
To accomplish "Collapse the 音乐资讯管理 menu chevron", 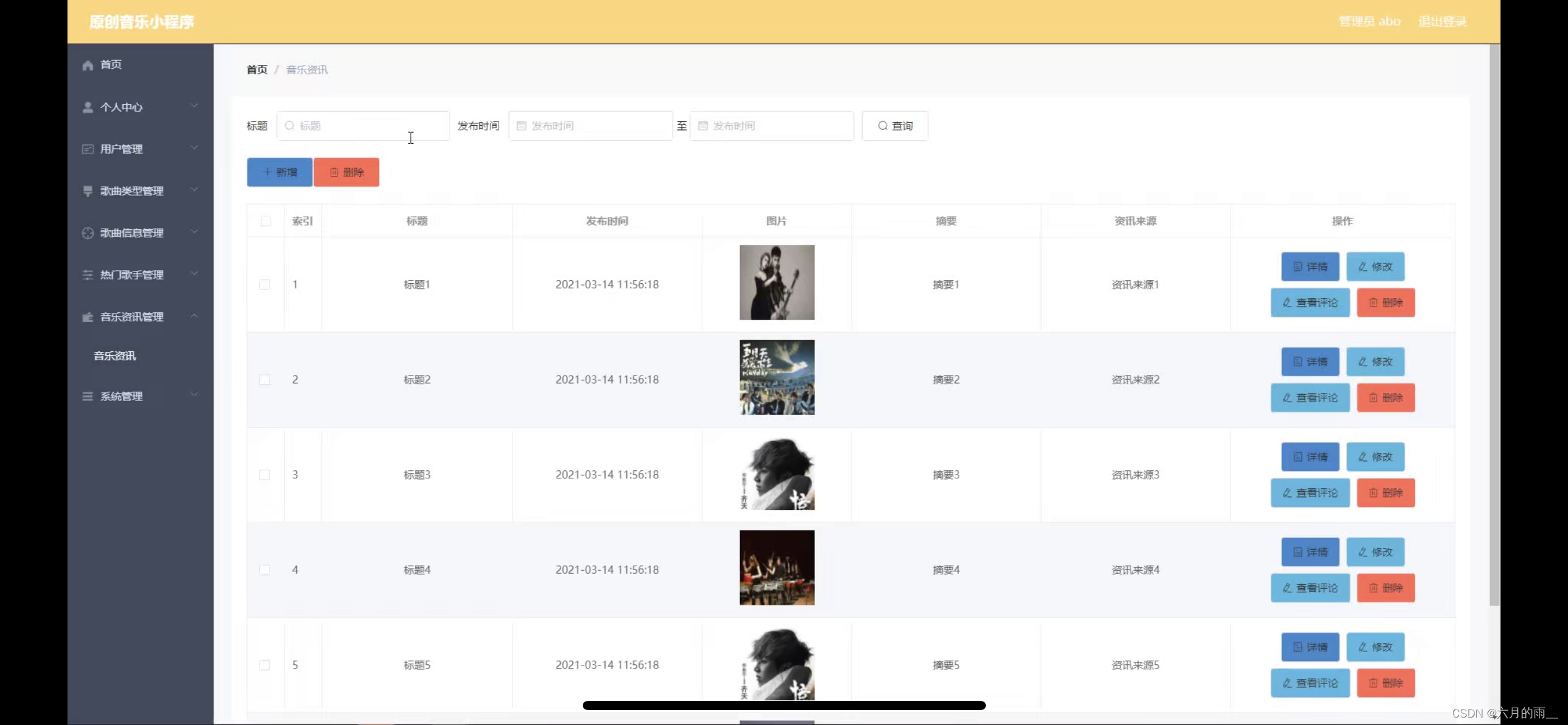I will pos(194,316).
